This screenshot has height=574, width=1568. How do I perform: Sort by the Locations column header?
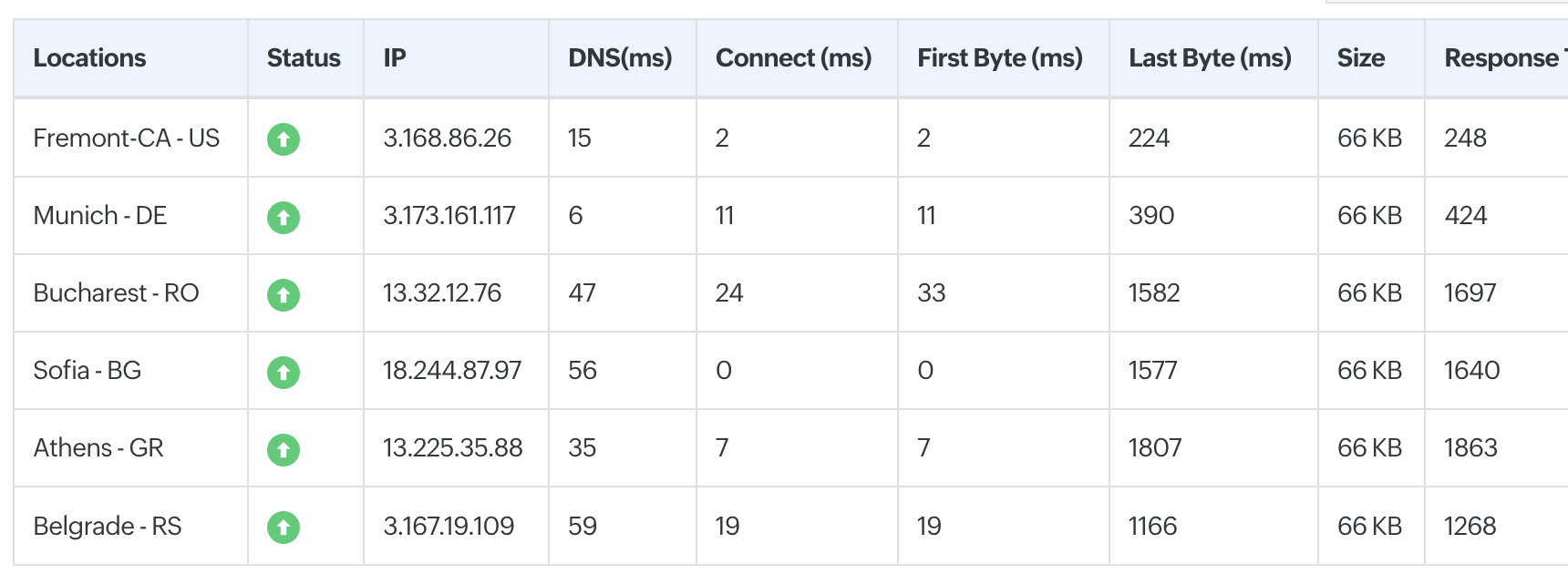[x=89, y=58]
